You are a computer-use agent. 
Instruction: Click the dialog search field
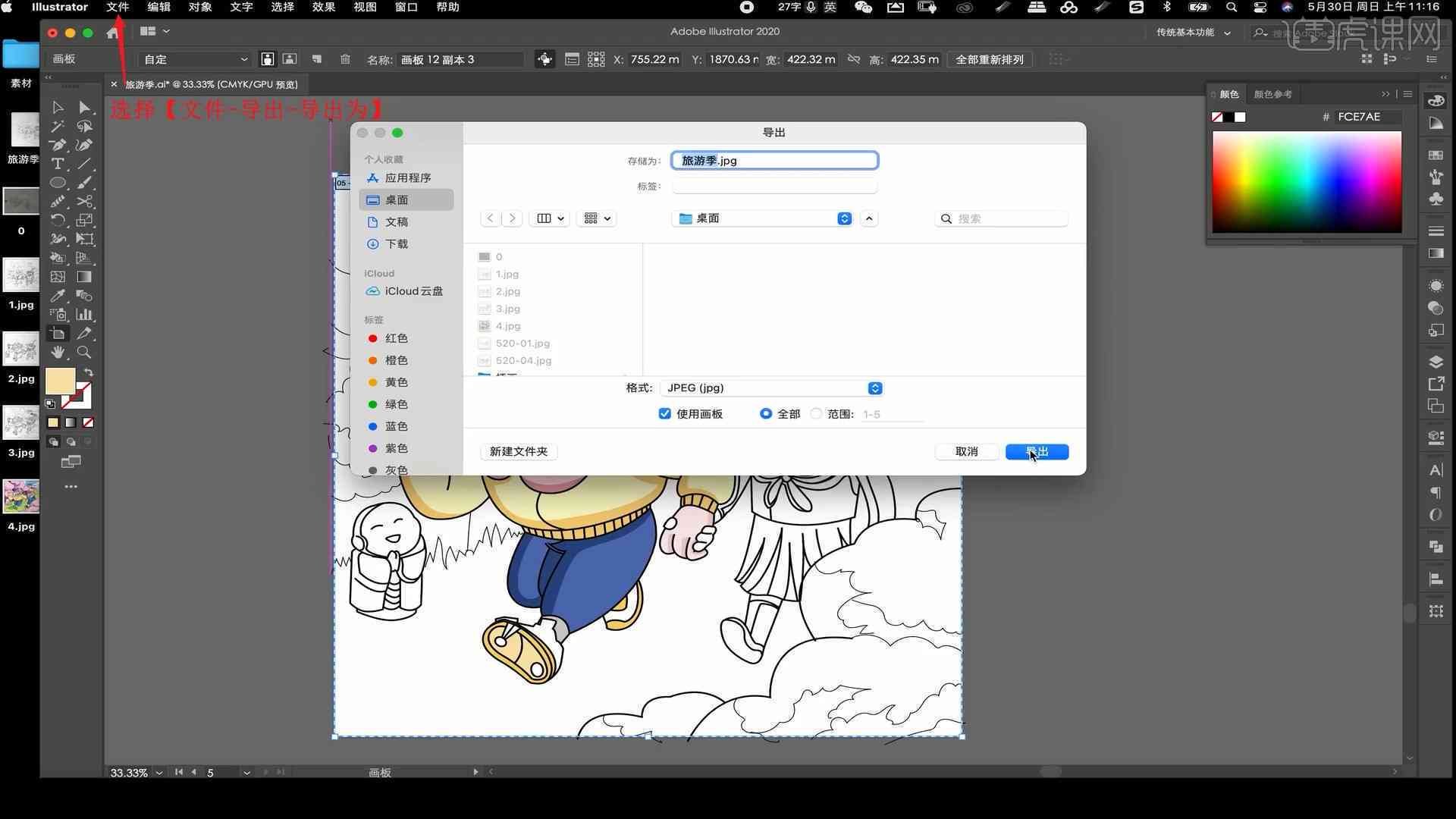click(1001, 218)
